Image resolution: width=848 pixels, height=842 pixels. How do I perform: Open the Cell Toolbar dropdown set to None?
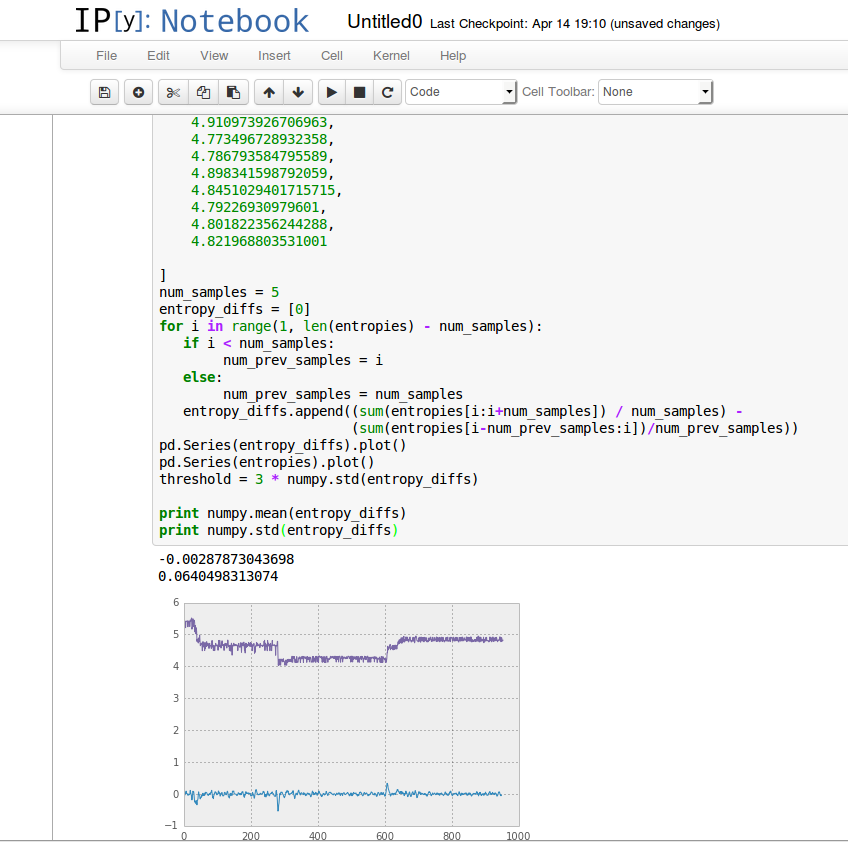point(655,91)
